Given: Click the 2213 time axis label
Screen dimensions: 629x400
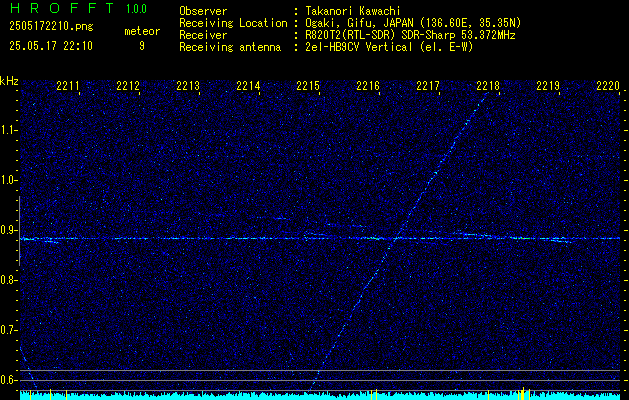Looking at the screenshot, I should pyautogui.click(x=188, y=85).
